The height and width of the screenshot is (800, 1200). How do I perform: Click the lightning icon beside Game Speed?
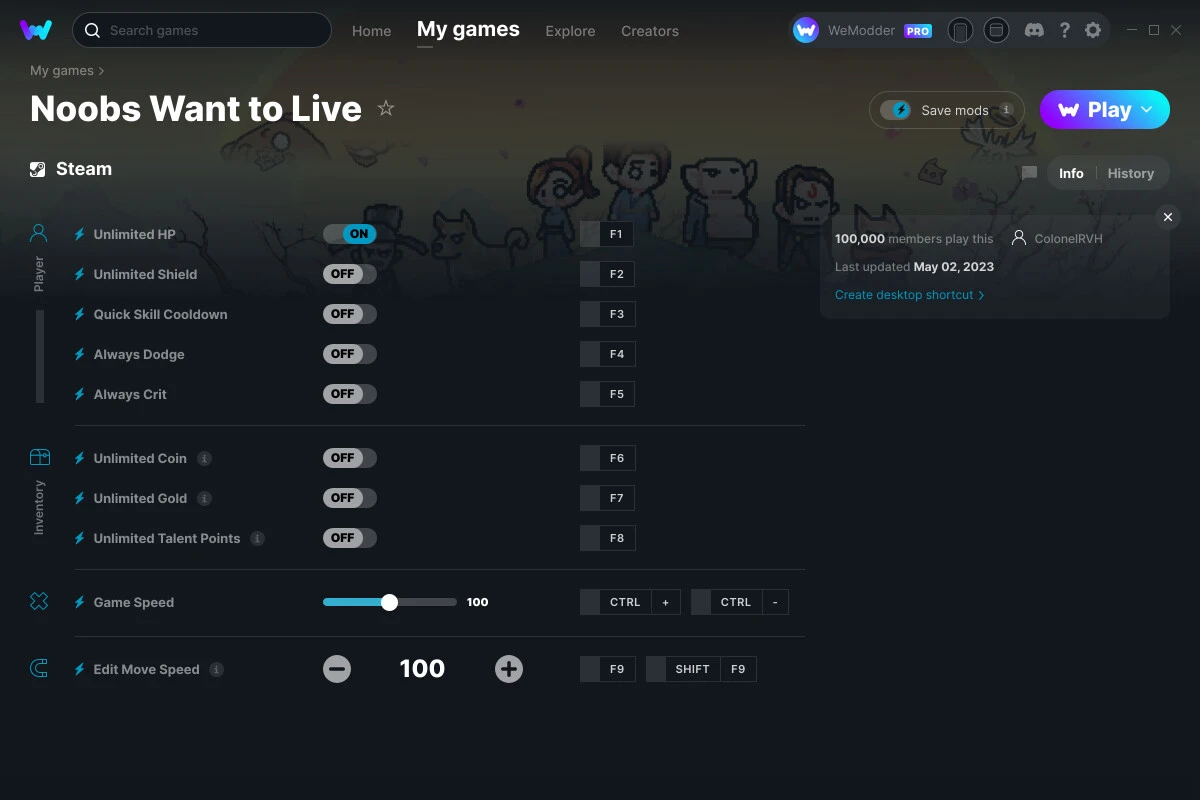[x=80, y=602]
